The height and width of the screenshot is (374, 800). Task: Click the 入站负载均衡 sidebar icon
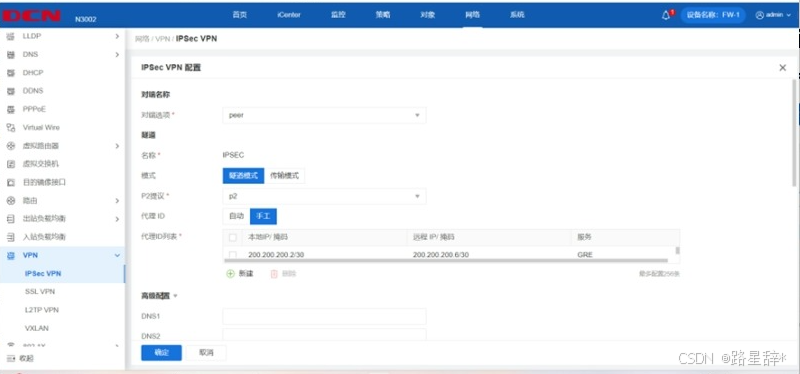pyautogui.click(x=10, y=237)
